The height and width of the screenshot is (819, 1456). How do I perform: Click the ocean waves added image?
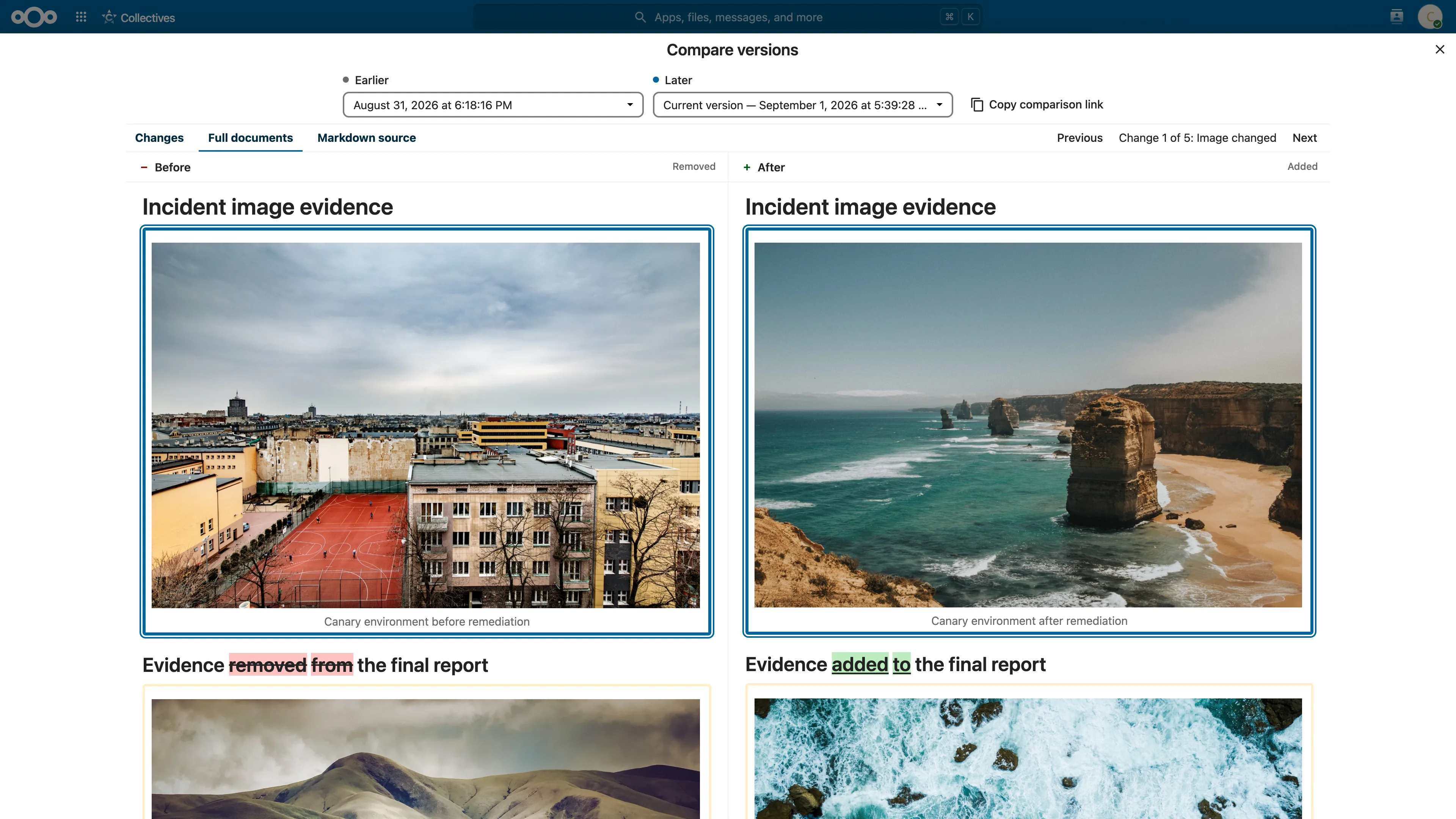pyautogui.click(x=1028, y=758)
